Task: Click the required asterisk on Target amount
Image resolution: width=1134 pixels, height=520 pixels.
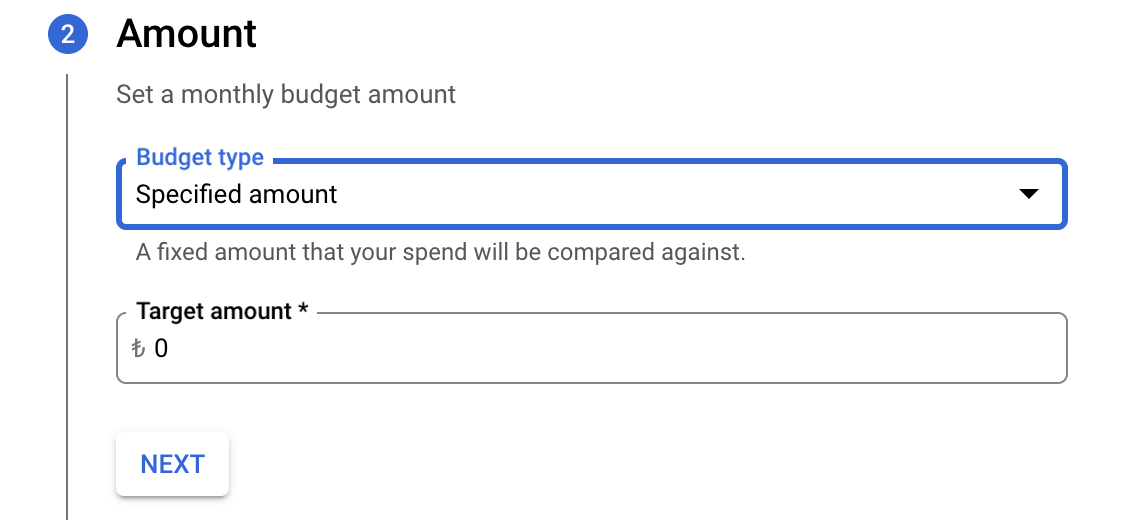Action: pyautogui.click(x=303, y=309)
